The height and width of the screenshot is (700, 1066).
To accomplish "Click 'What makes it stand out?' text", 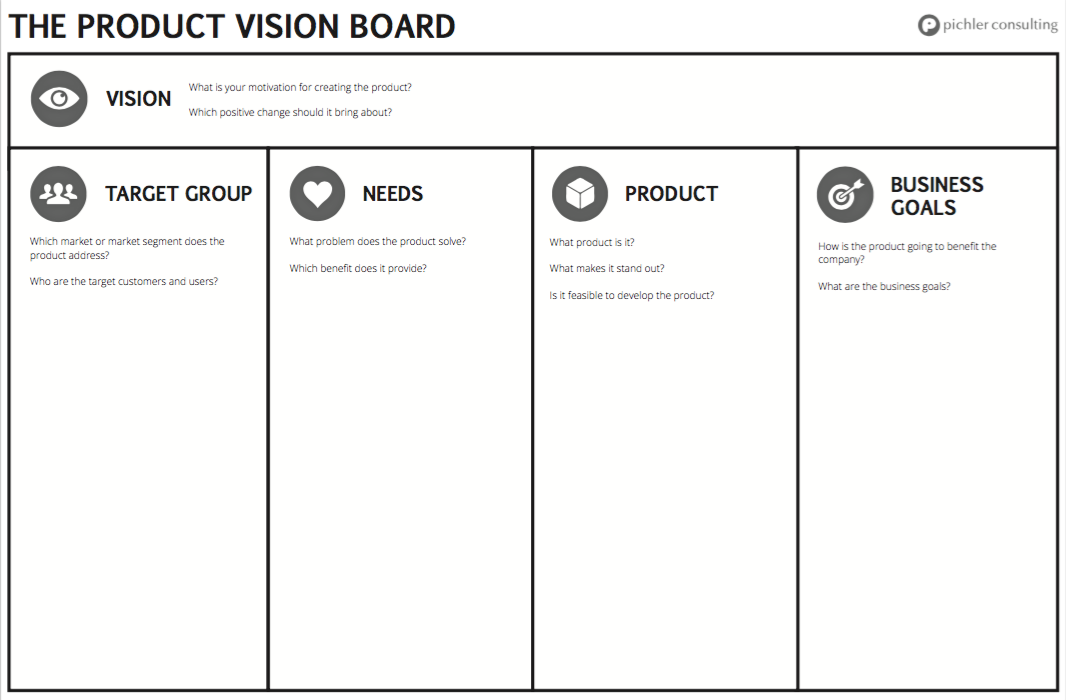I will click(x=606, y=268).
